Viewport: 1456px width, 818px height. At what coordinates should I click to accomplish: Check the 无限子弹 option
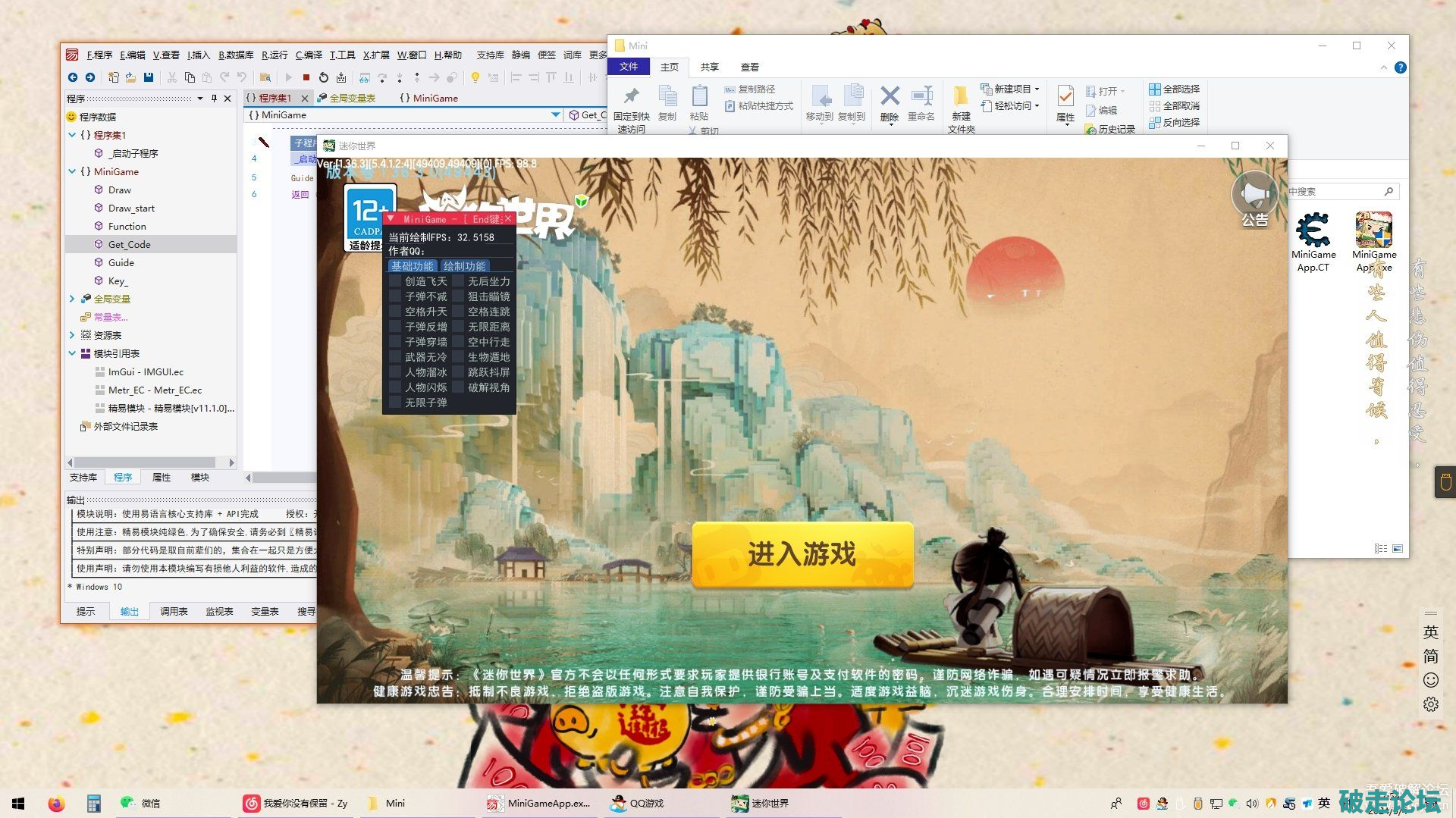pyautogui.click(x=395, y=403)
